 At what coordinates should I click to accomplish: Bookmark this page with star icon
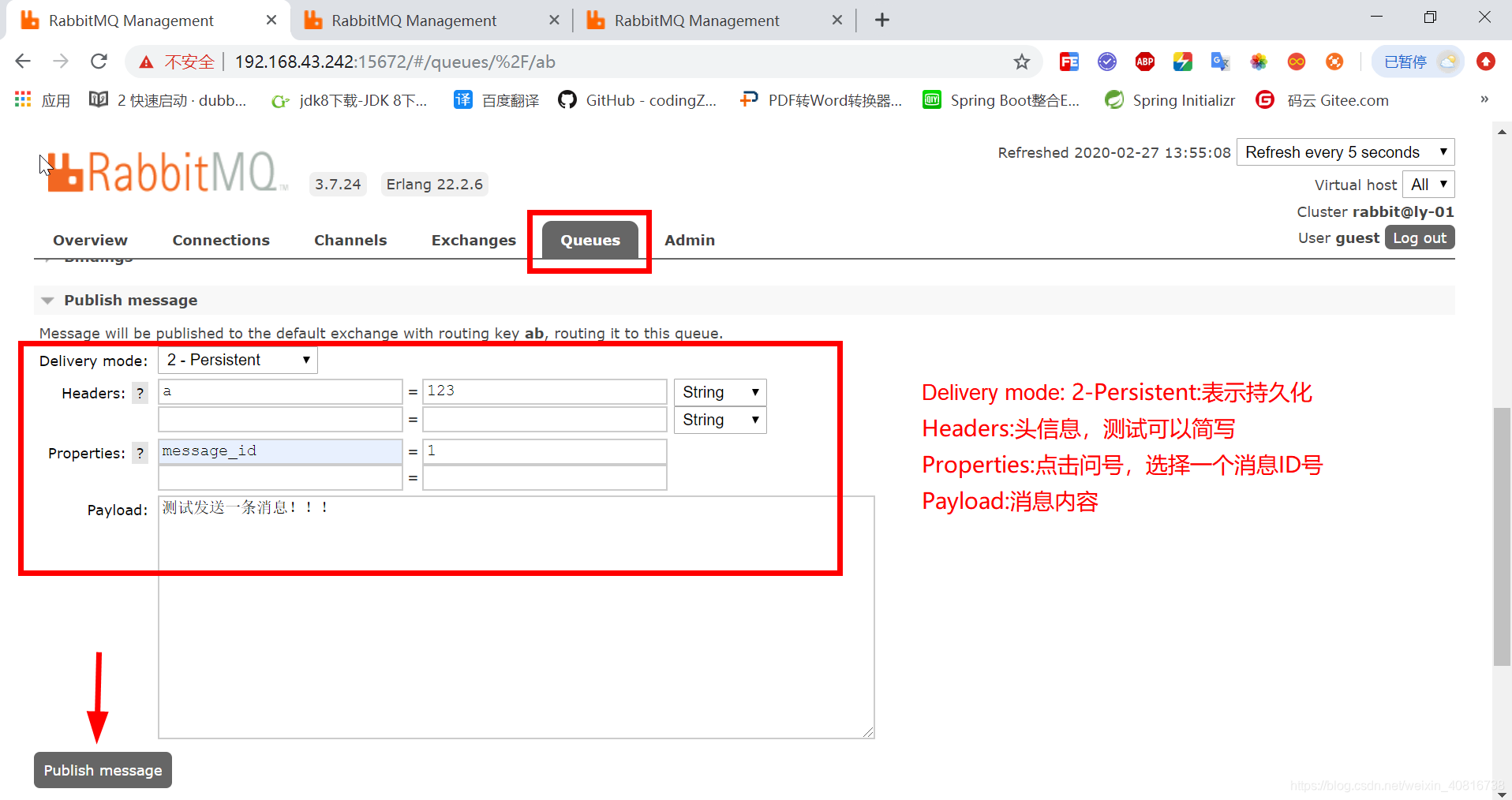[x=1022, y=62]
